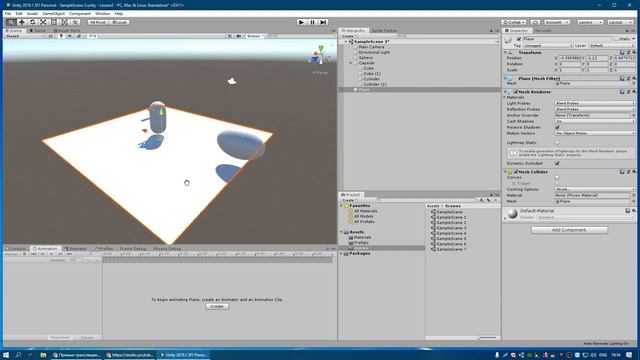Toggle scene lighting icon
This screenshot has height=360, width=640.
coord(61,36)
